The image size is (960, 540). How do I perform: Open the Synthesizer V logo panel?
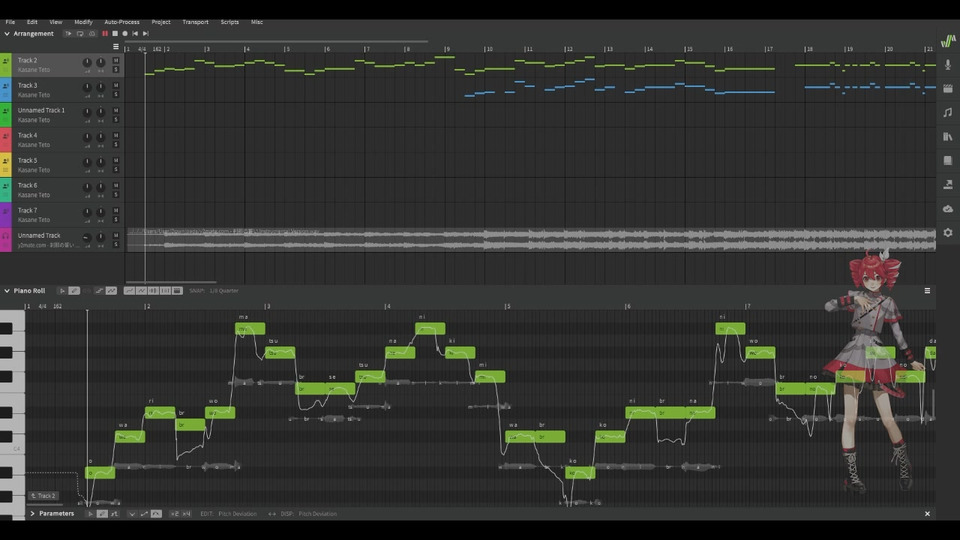(948, 41)
